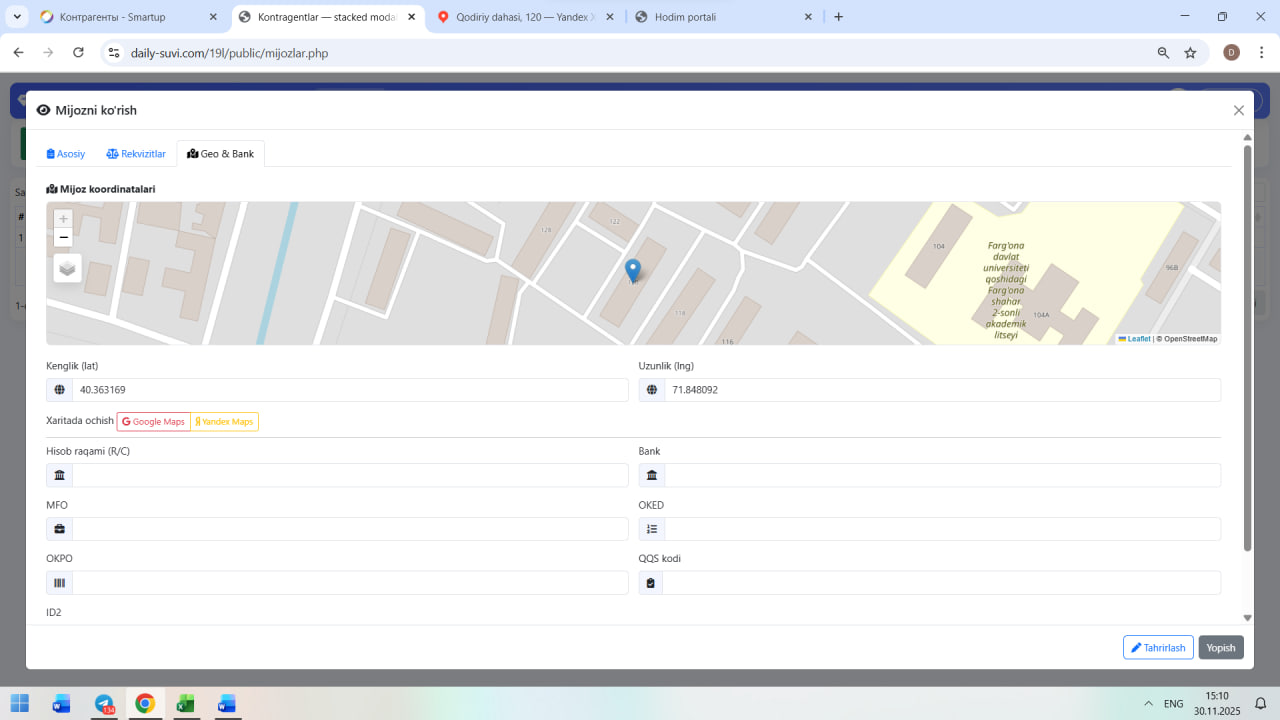The width and height of the screenshot is (1280, 720).
Task: Switch to the Asosiy tab
Action: [x=66, y=154]
